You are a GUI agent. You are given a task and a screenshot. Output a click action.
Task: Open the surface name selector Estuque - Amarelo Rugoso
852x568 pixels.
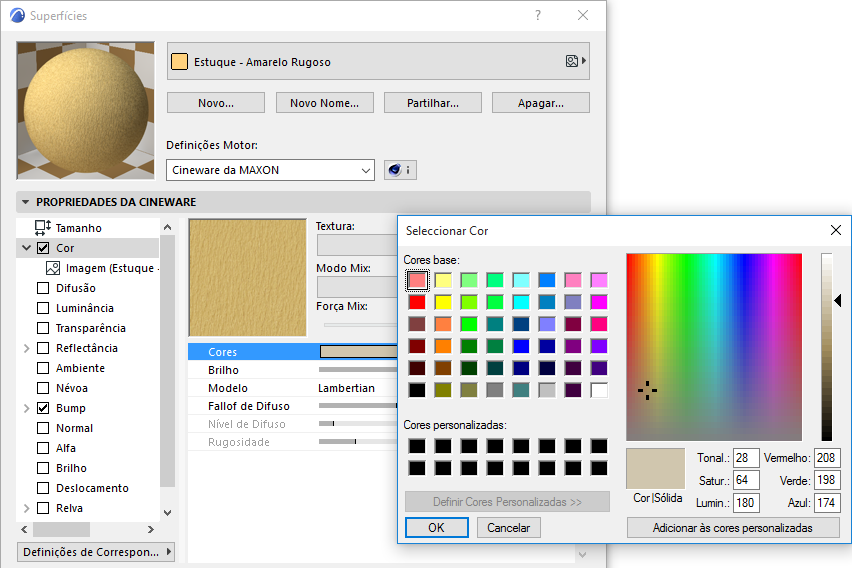tap(378, 61)
